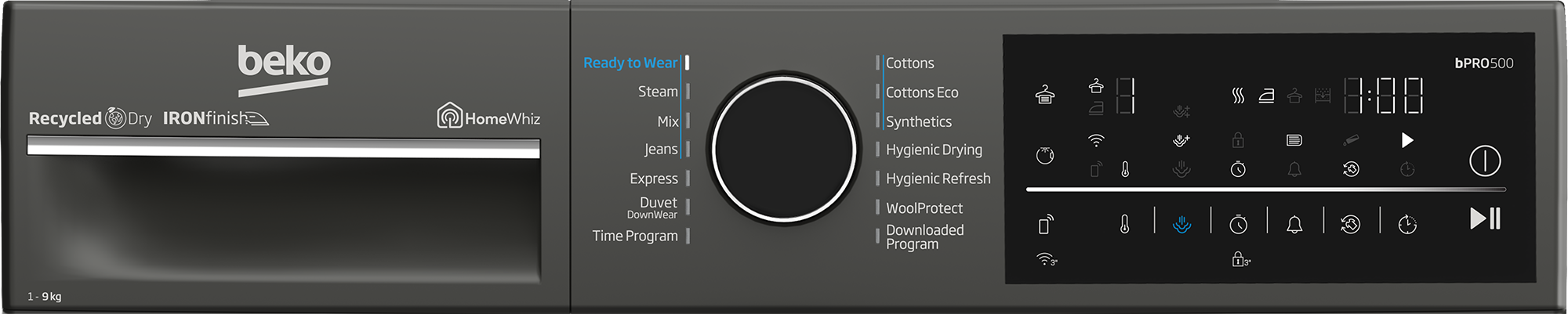The width and height of the screenshot is (1568, 314).
Task: Tap the Wi-Fi 3-second pairing icon
Action: point(1046,259)
